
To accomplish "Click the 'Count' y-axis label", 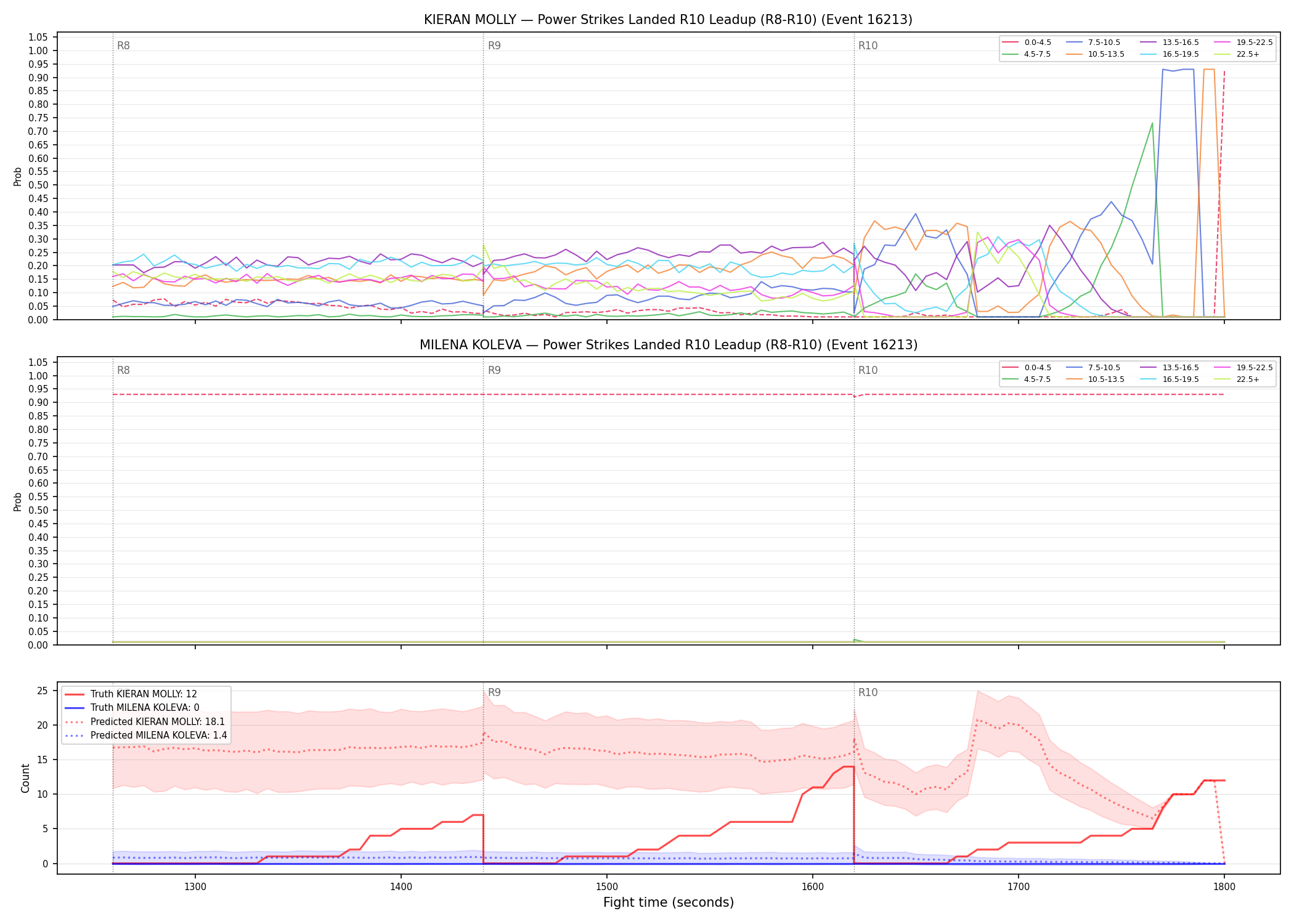I will [x=25, y=778].
